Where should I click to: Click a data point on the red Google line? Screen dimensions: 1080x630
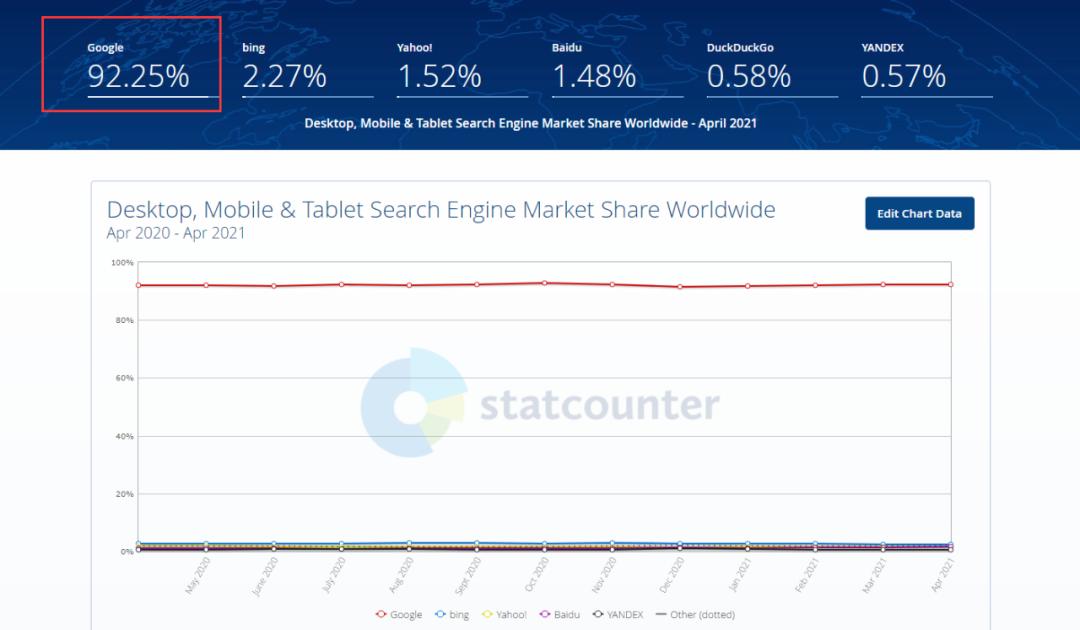pos(545,283)
